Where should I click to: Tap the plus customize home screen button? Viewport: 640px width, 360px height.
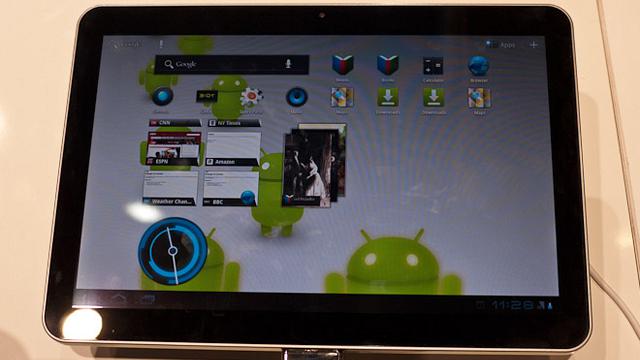pyautogui.click(x=533, y=44)
